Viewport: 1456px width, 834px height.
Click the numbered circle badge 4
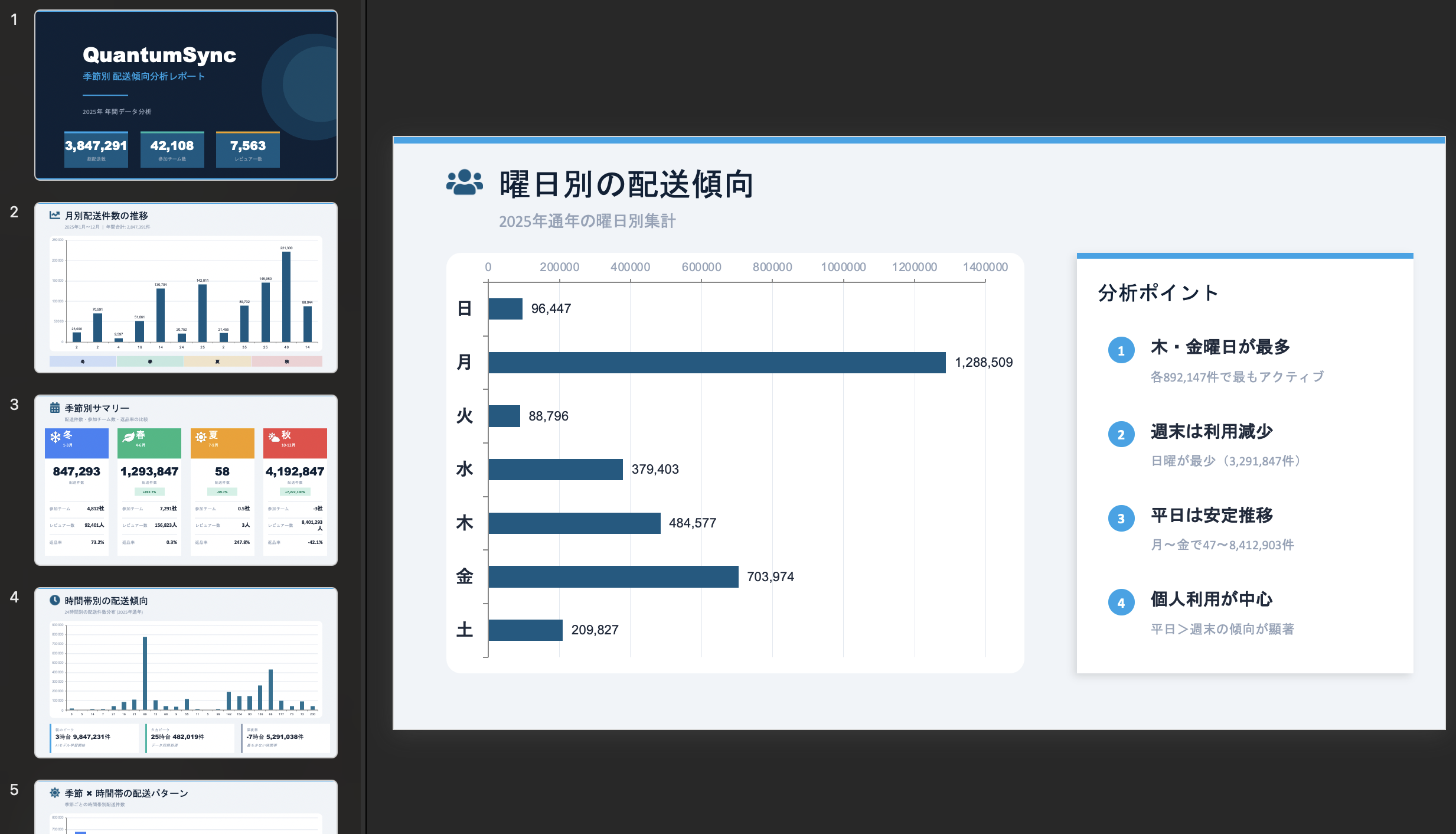[1121, 602]
